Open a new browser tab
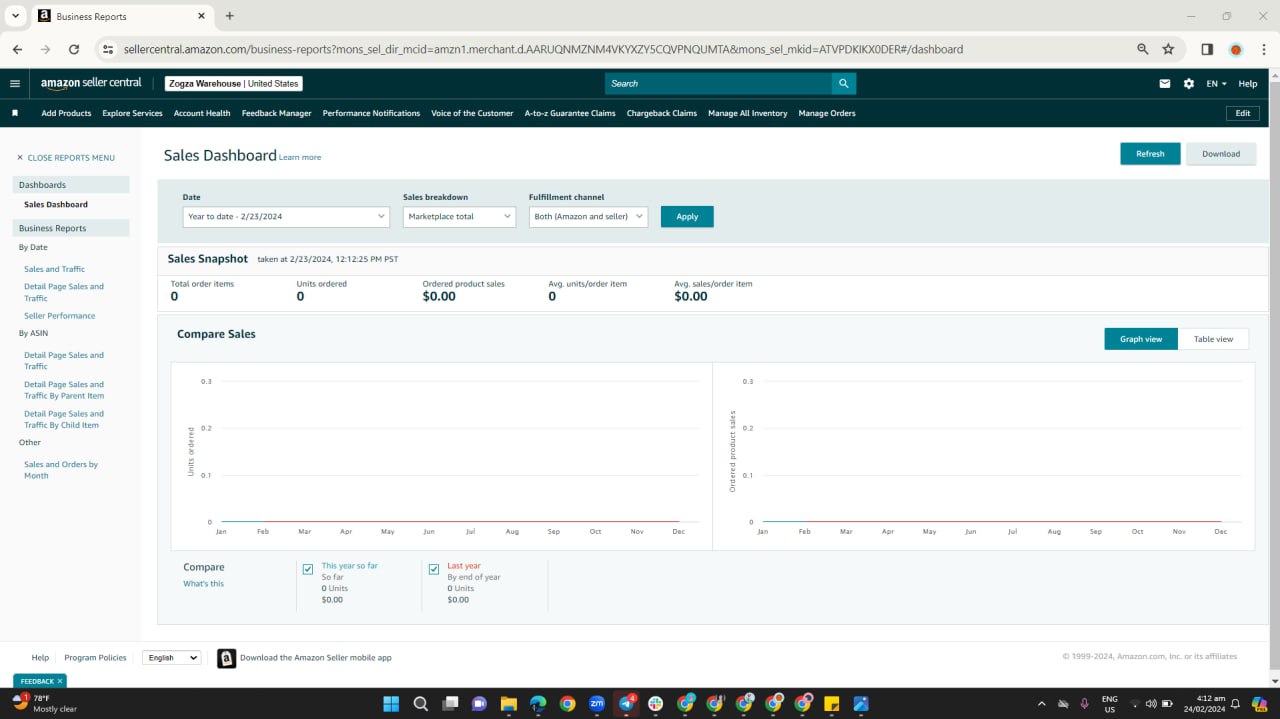The image size is (1280, 719). 229,16
